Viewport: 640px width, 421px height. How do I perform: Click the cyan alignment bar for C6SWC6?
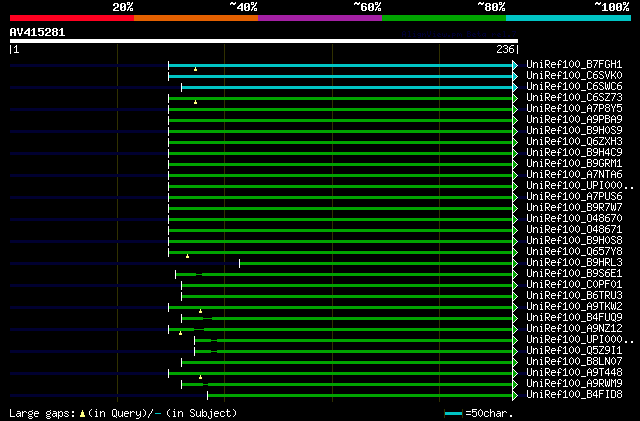(x=347, y=87)
